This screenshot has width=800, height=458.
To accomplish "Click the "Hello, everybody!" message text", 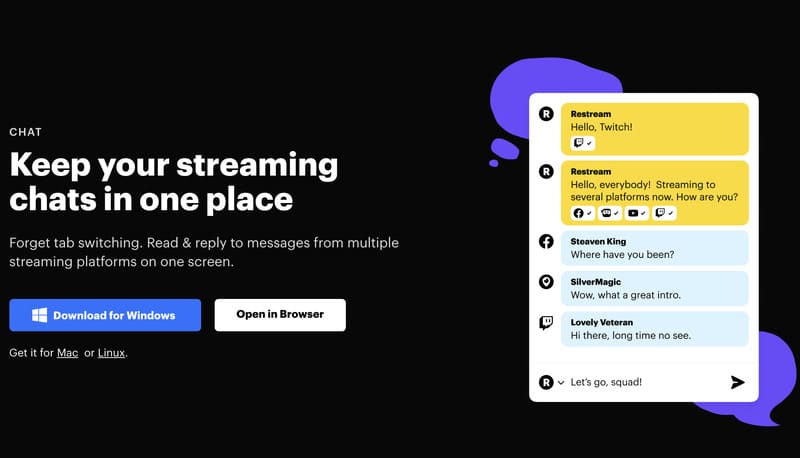I will [x=654, y=191].
